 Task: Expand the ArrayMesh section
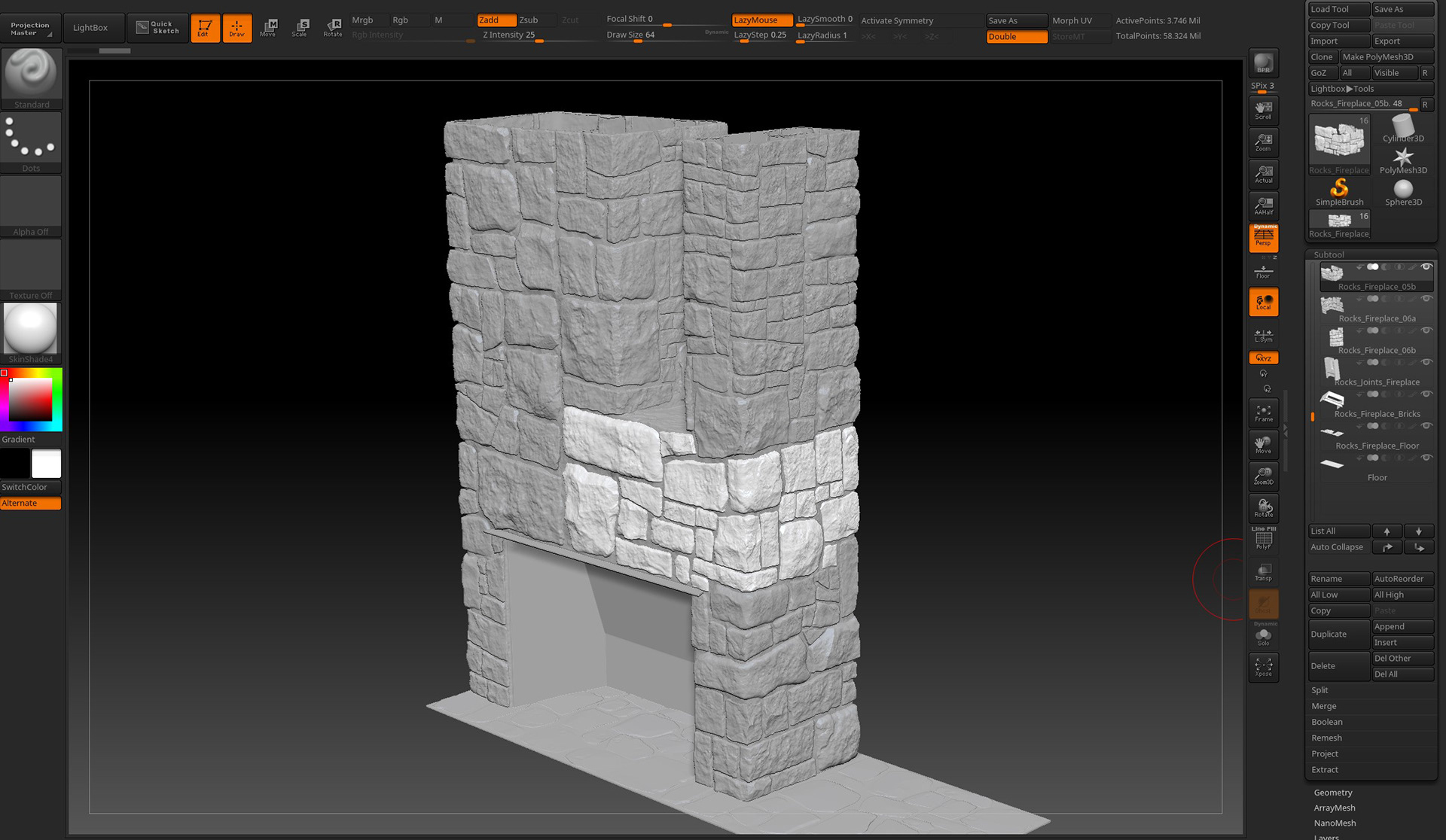[1334, 808]
